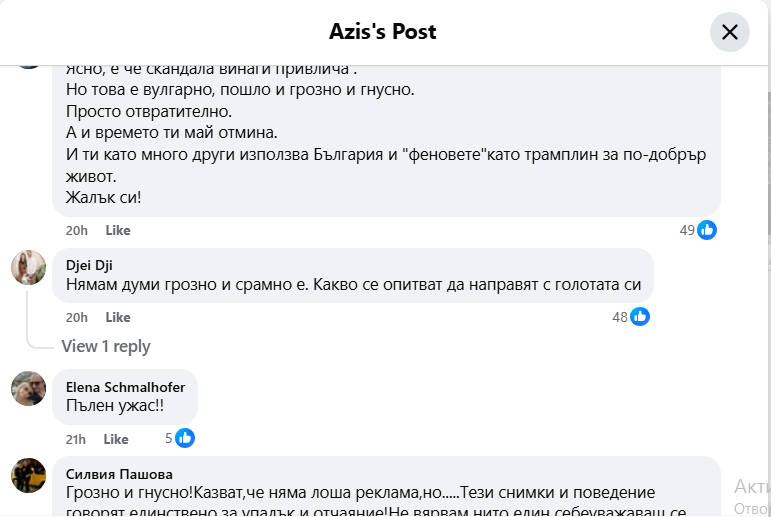Open Elena Schmalhofer's profile picture
The width and height of the screenshot is (771, 517).
[28, 388]
